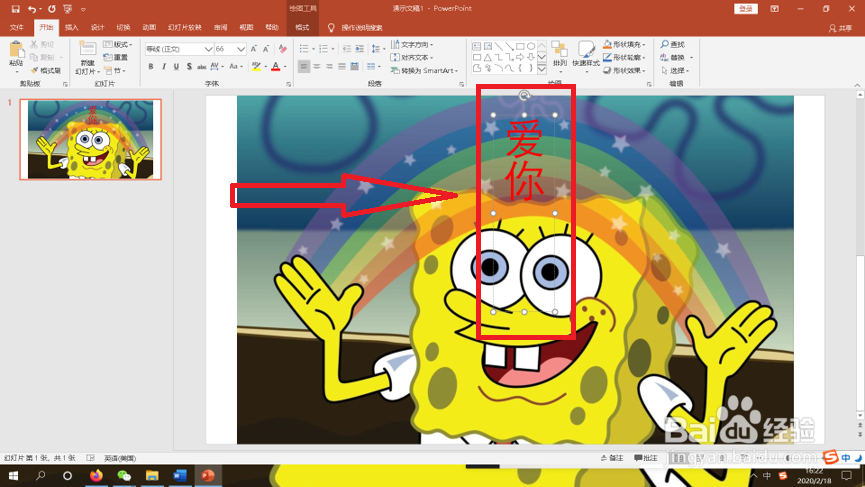The image size is (865, 487).
Task: Open the line spacing dropdown
Action: click(x=377, y=49)
